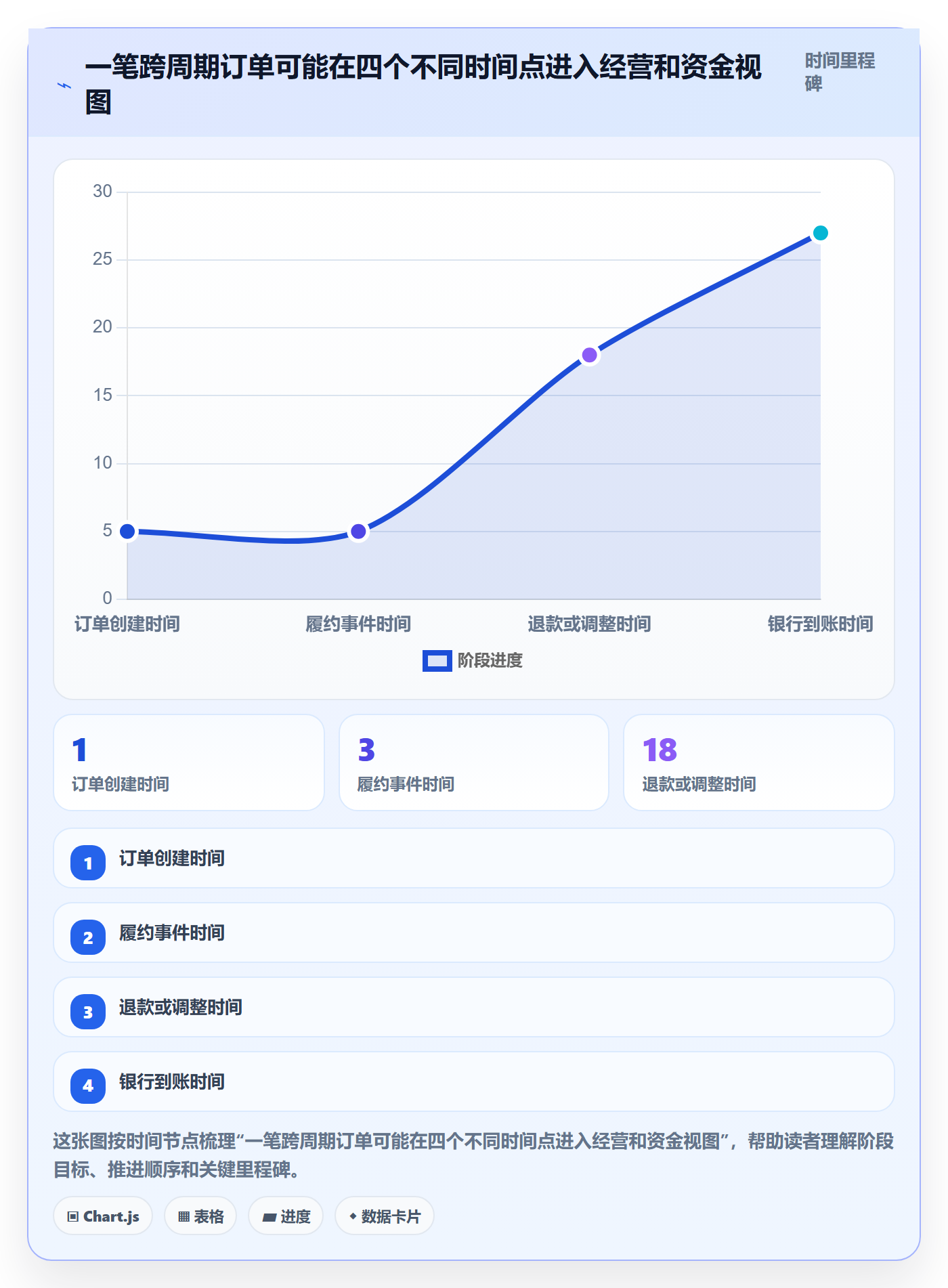Image resolution: width=948 pixels, height=1288 pixels.
Task: Click the chart data point for 订单创建时间
Action: click(127, 532)
